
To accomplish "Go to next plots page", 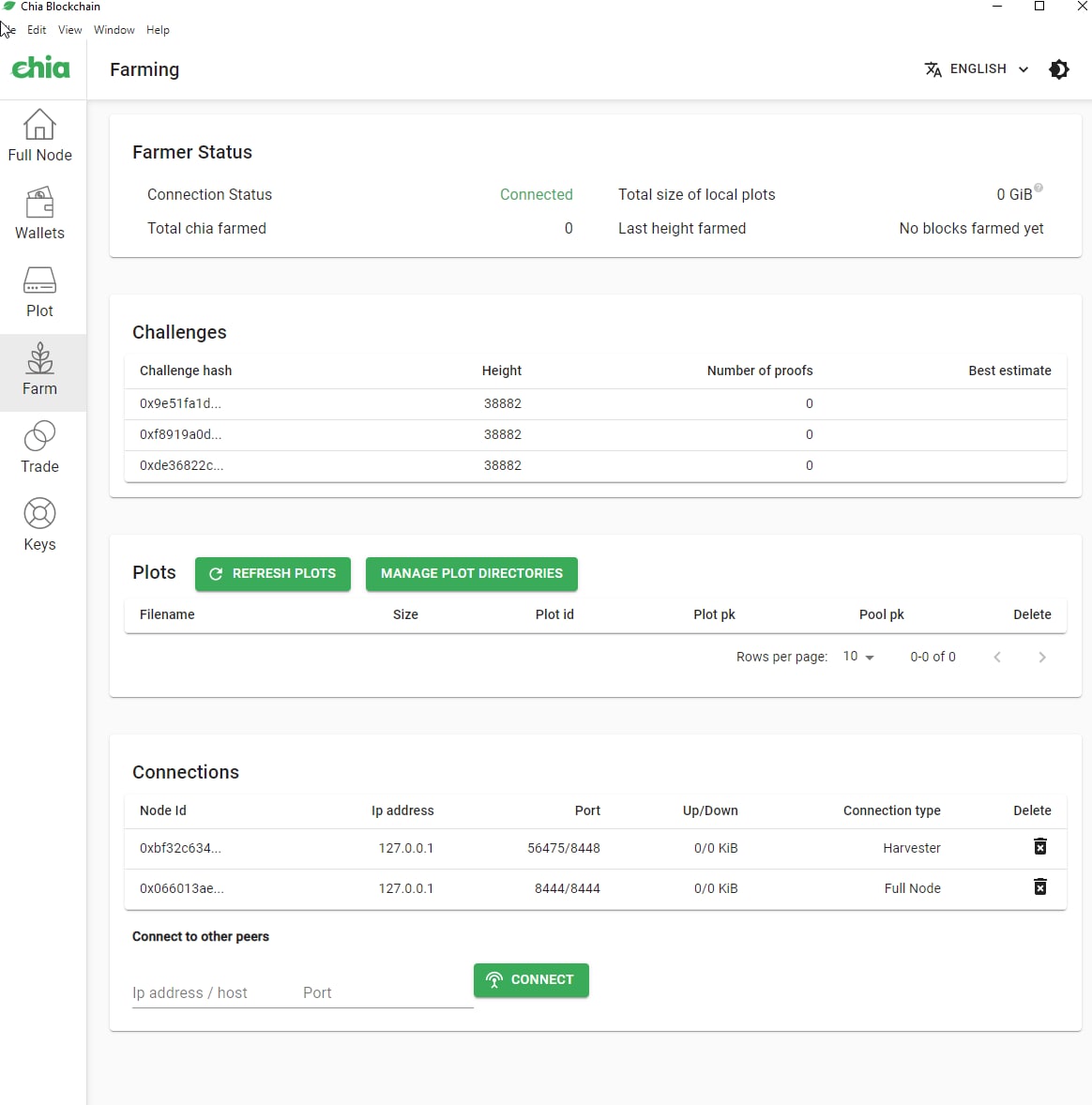I will point(1042,657).
